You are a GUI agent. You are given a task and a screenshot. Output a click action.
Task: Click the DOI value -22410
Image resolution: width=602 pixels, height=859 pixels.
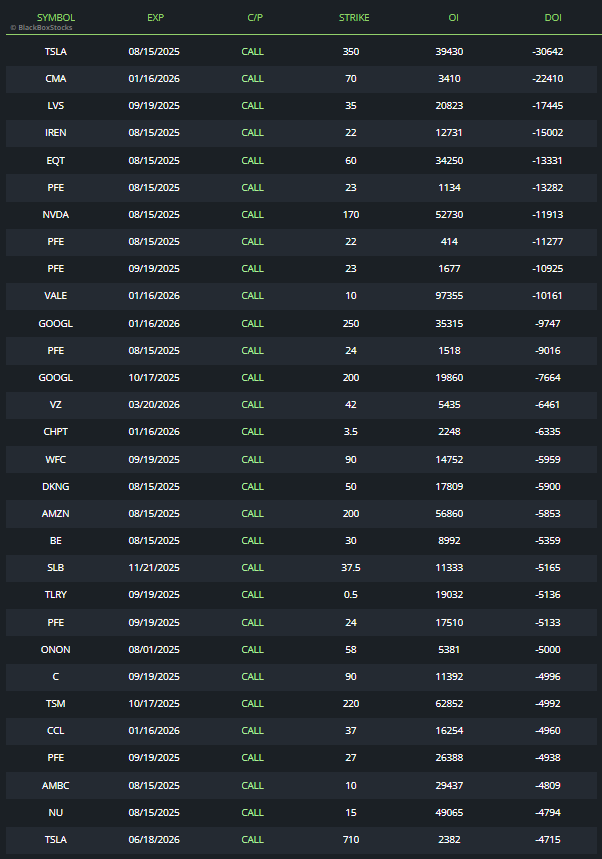click(x=548, y=78)
